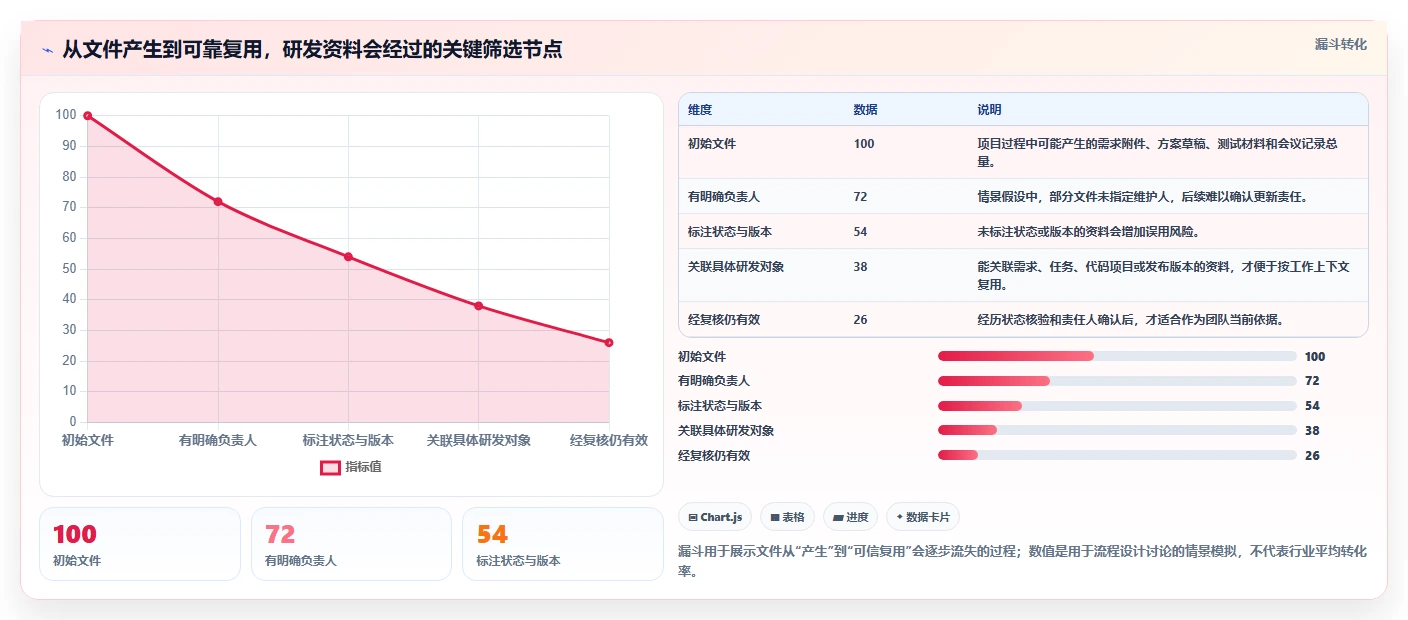This screenshot has width=1408, height=620.
Task: Click the 有明确负责人 progress bar
Action: (1117, 381)
